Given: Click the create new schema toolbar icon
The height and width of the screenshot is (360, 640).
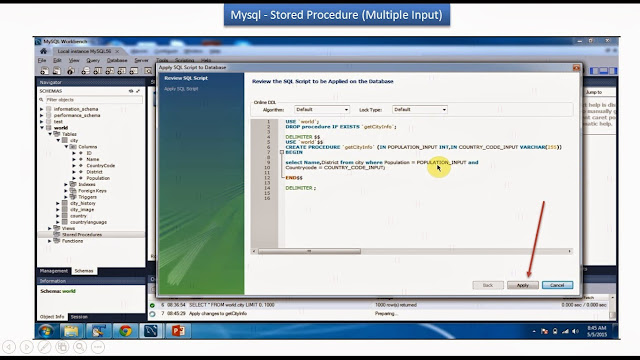Looking at the screenshot, I should tap(85, 71).
